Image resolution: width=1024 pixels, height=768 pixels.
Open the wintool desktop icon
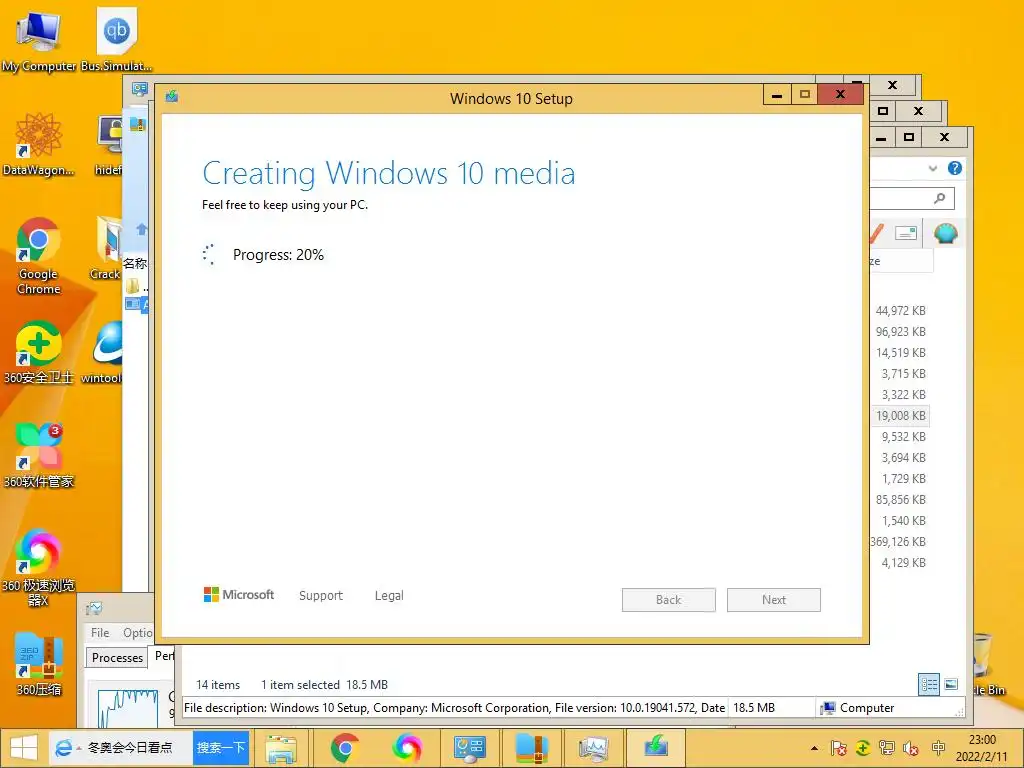point(103,353)
